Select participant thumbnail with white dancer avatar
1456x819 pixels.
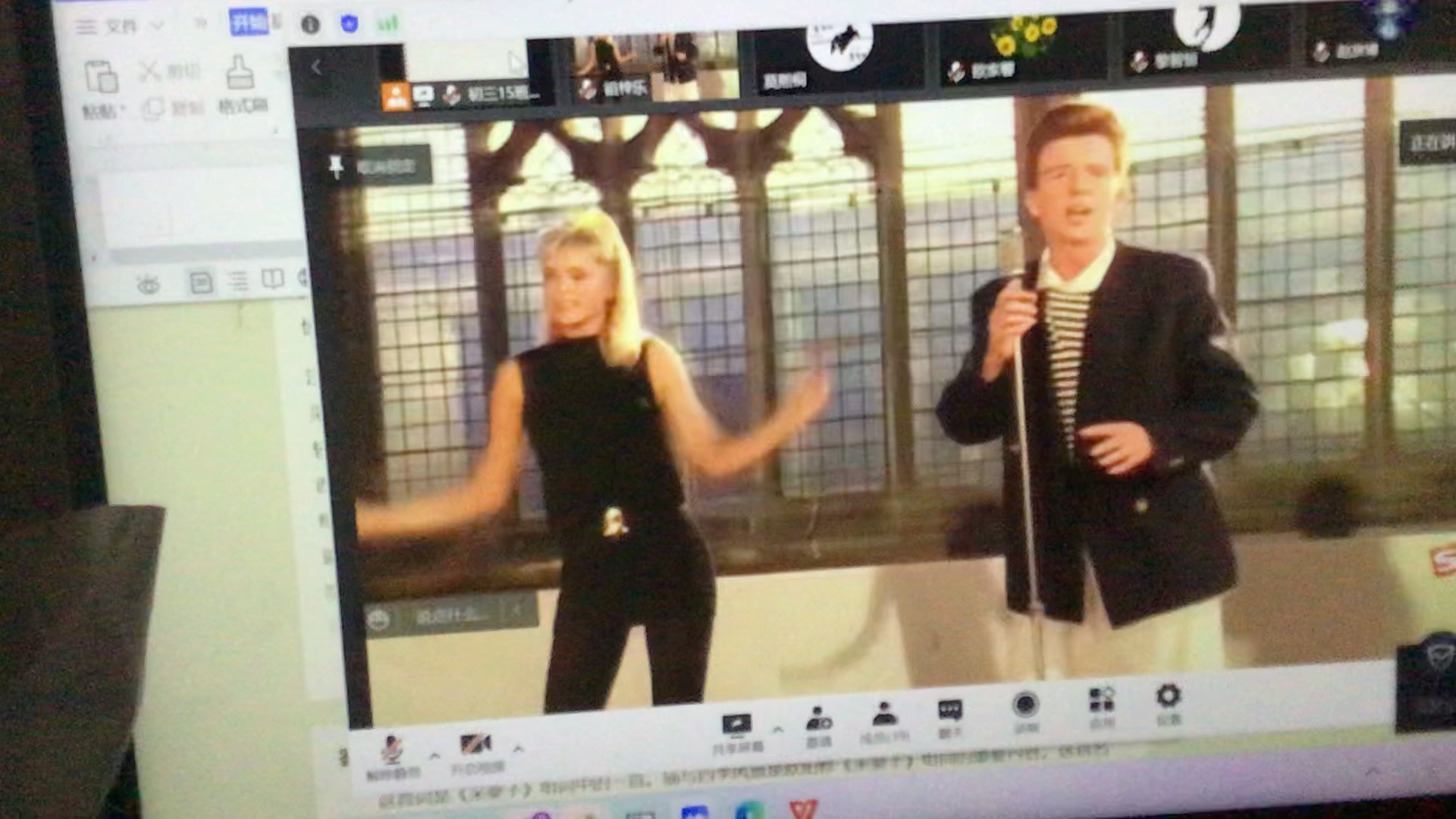pos(1206,38)
